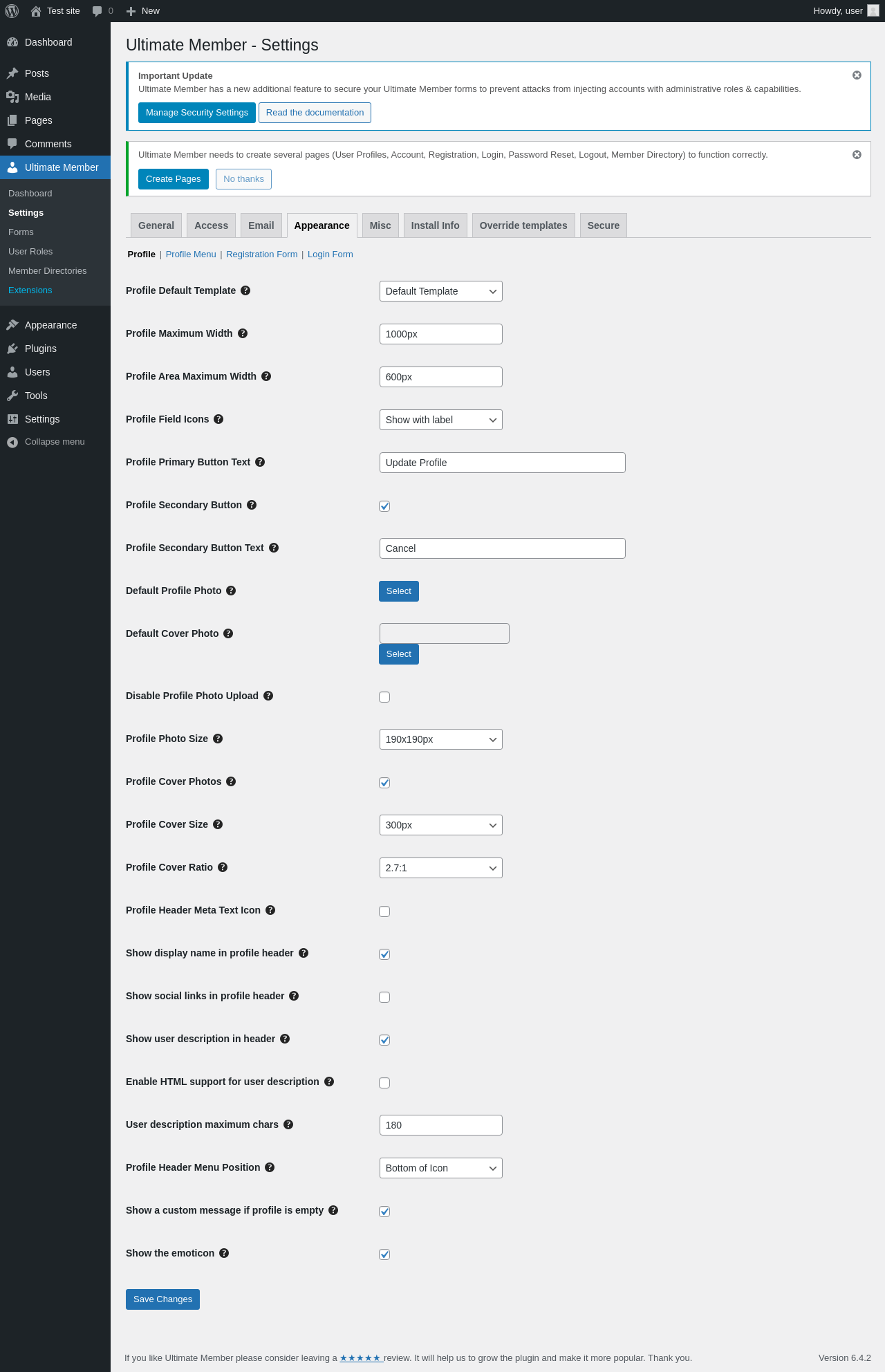Screen dimensions: 885x1372
Task: Open Profile Default Template dropdown
Action: [441, 291]
